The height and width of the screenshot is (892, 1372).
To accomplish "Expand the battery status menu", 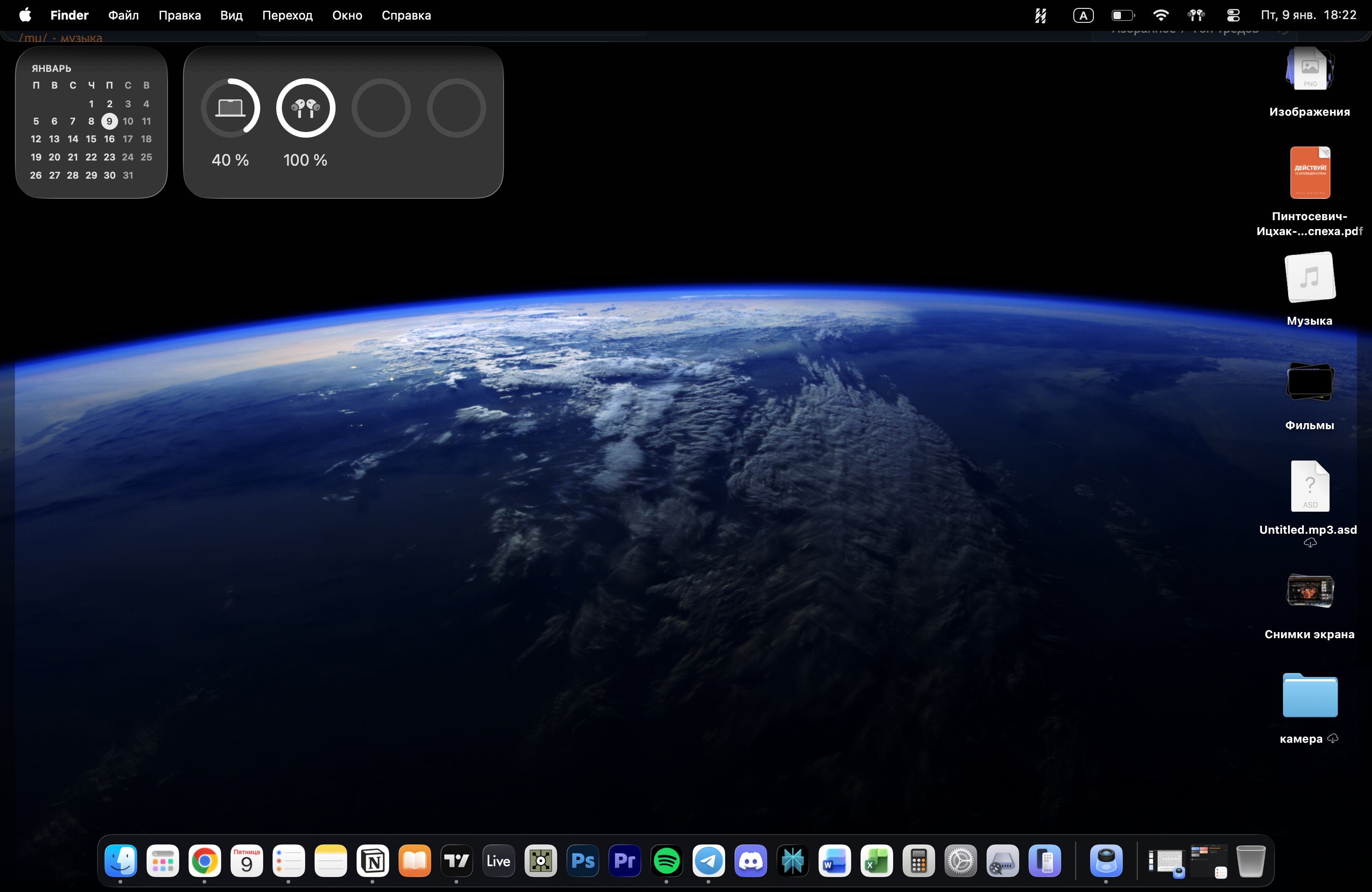I will 1122,15.
